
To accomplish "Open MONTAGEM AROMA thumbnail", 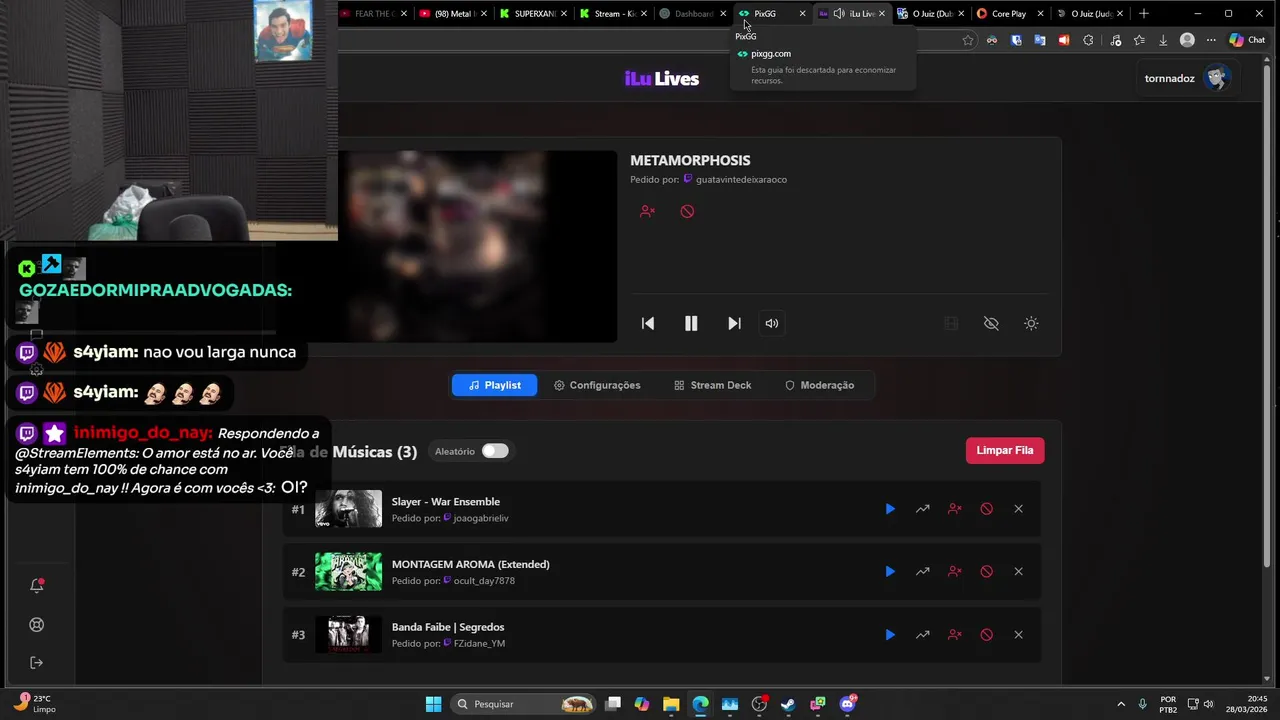I will 348,572.
